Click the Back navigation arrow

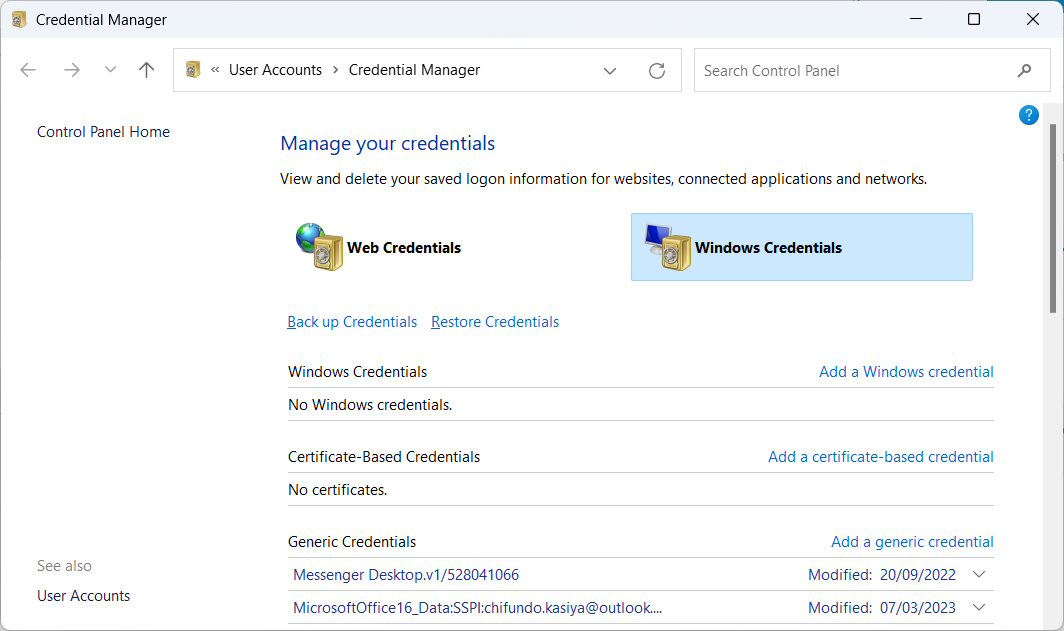pos(27,69)
